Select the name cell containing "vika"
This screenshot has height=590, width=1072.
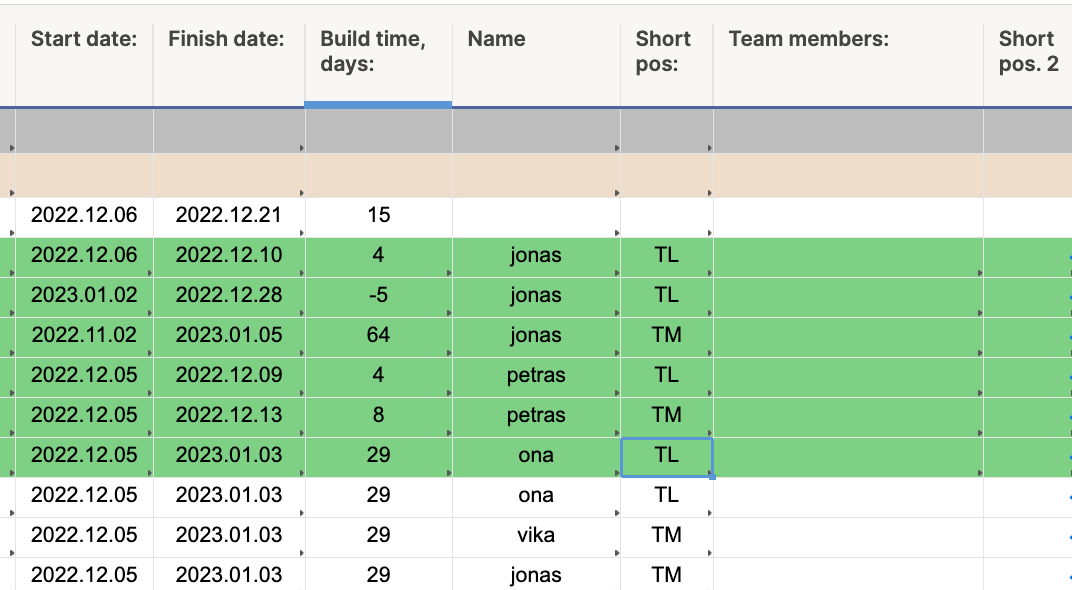(535, 535)
